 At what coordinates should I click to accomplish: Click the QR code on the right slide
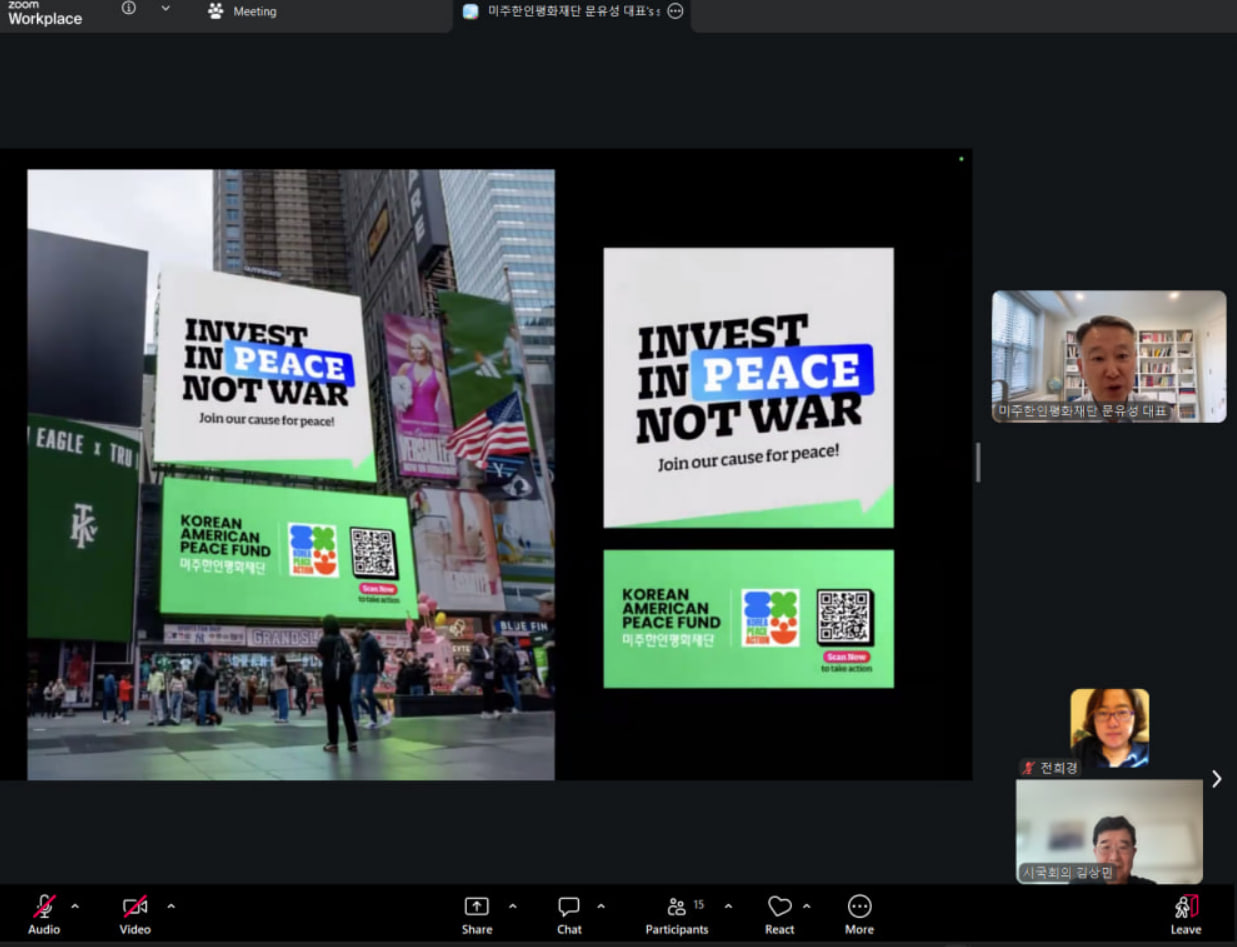(845, 618)
